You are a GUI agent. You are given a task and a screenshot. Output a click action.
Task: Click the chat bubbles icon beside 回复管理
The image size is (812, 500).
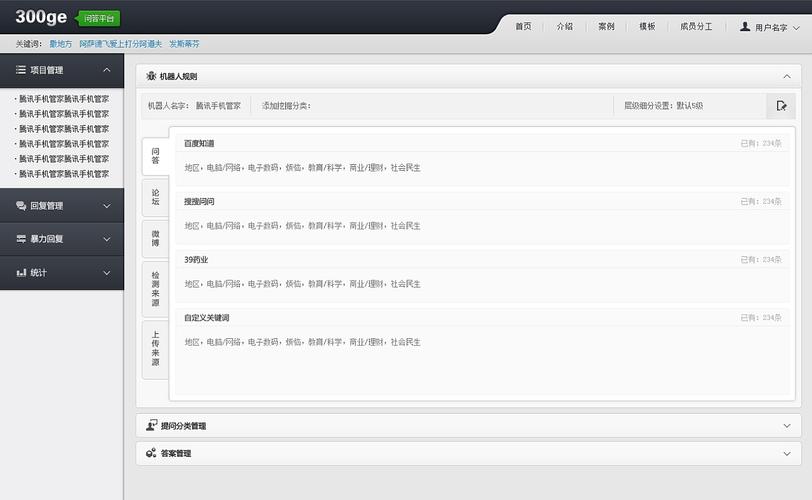pos(21,205)
